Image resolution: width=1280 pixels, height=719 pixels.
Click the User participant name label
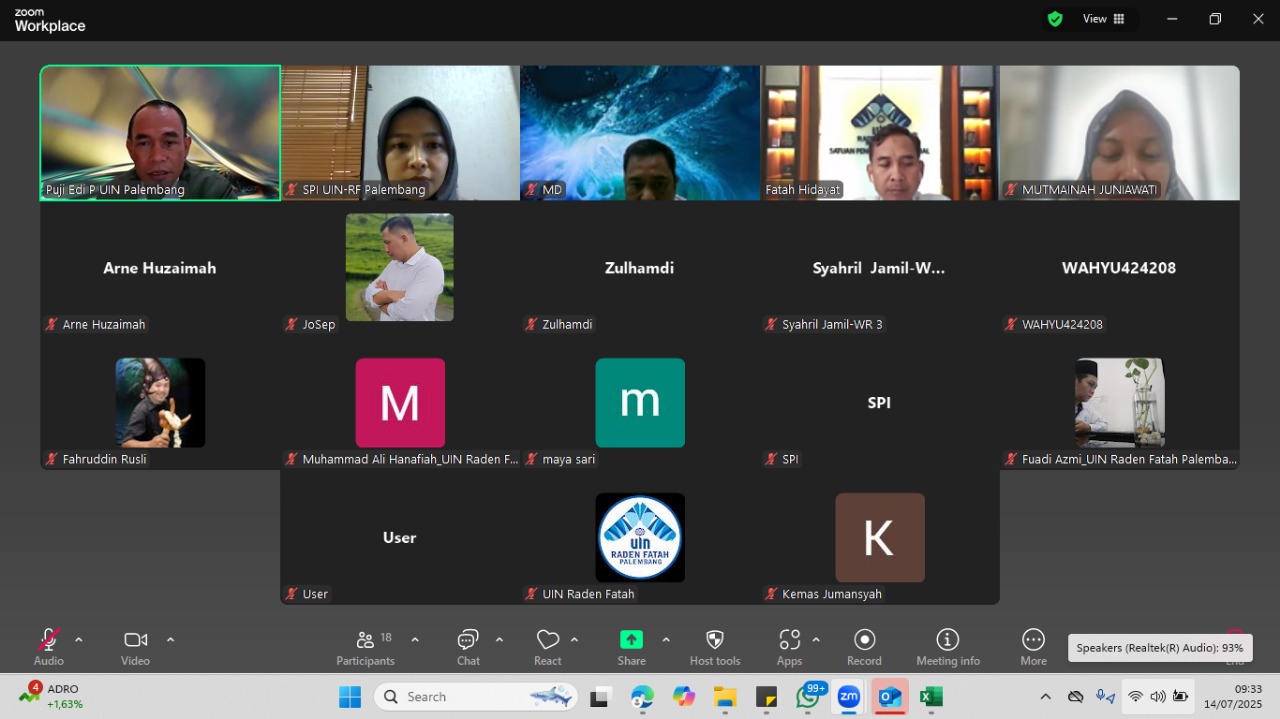315,594
